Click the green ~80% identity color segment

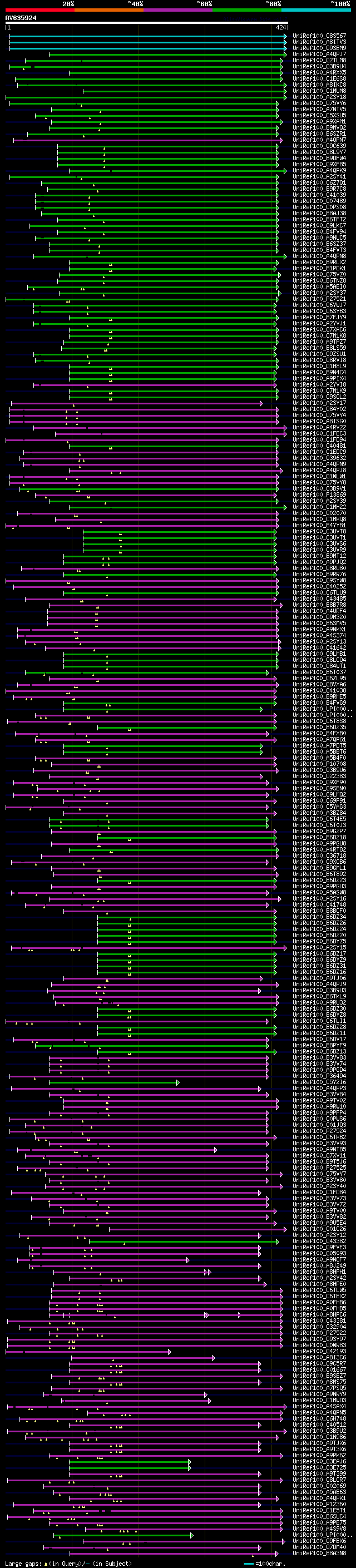click(x=247, y=11)
